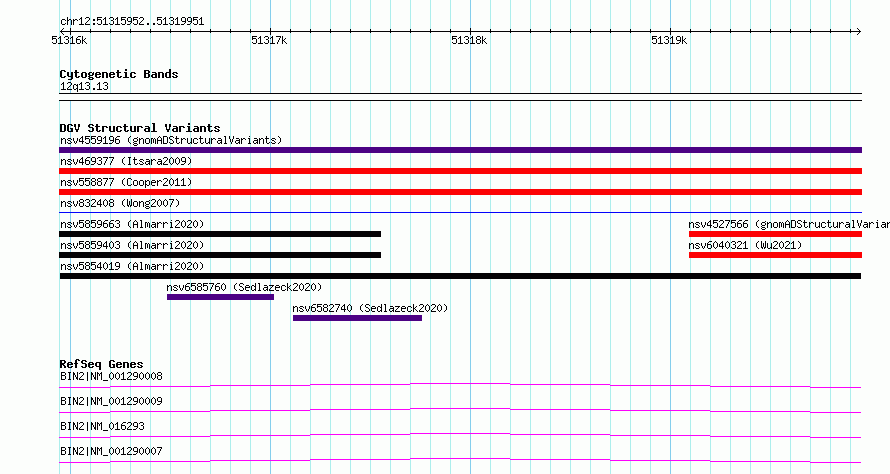890x474 pixels.
Task: Select the nsv4559196 (gnomADStructuralVariants) label
Action: click(171, 140)
